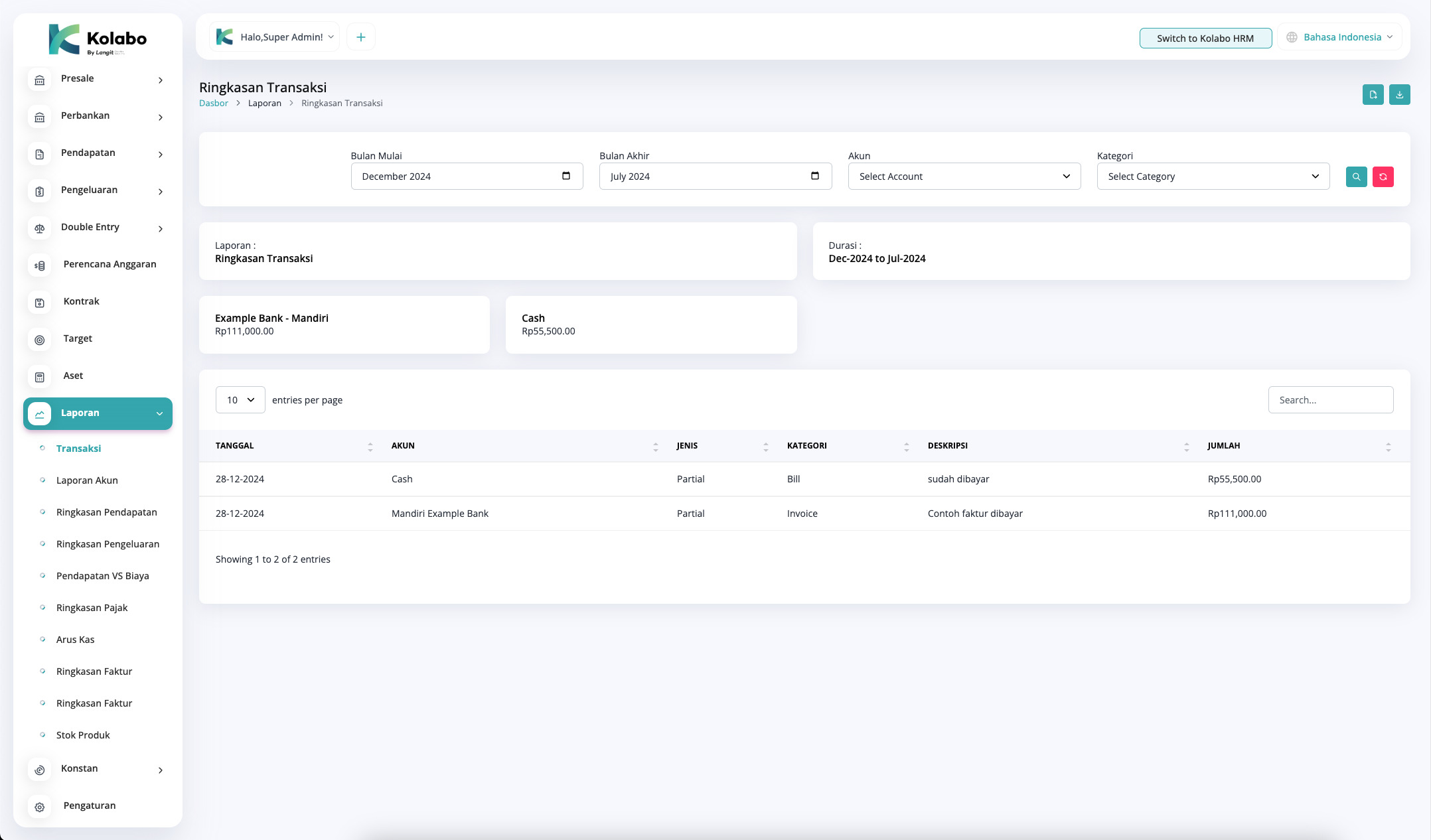This screenshot has width=1431, height=840.
Task: Expand the Double Entry menu chevron
Action: 161,229
